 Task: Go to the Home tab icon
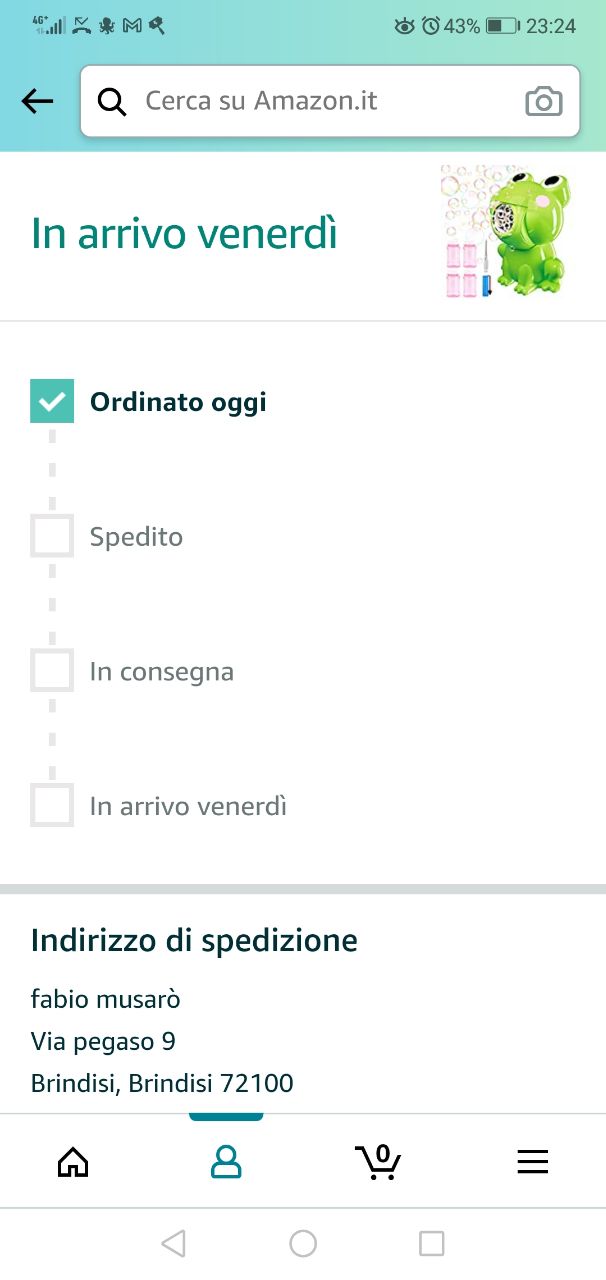(73, 1162)
